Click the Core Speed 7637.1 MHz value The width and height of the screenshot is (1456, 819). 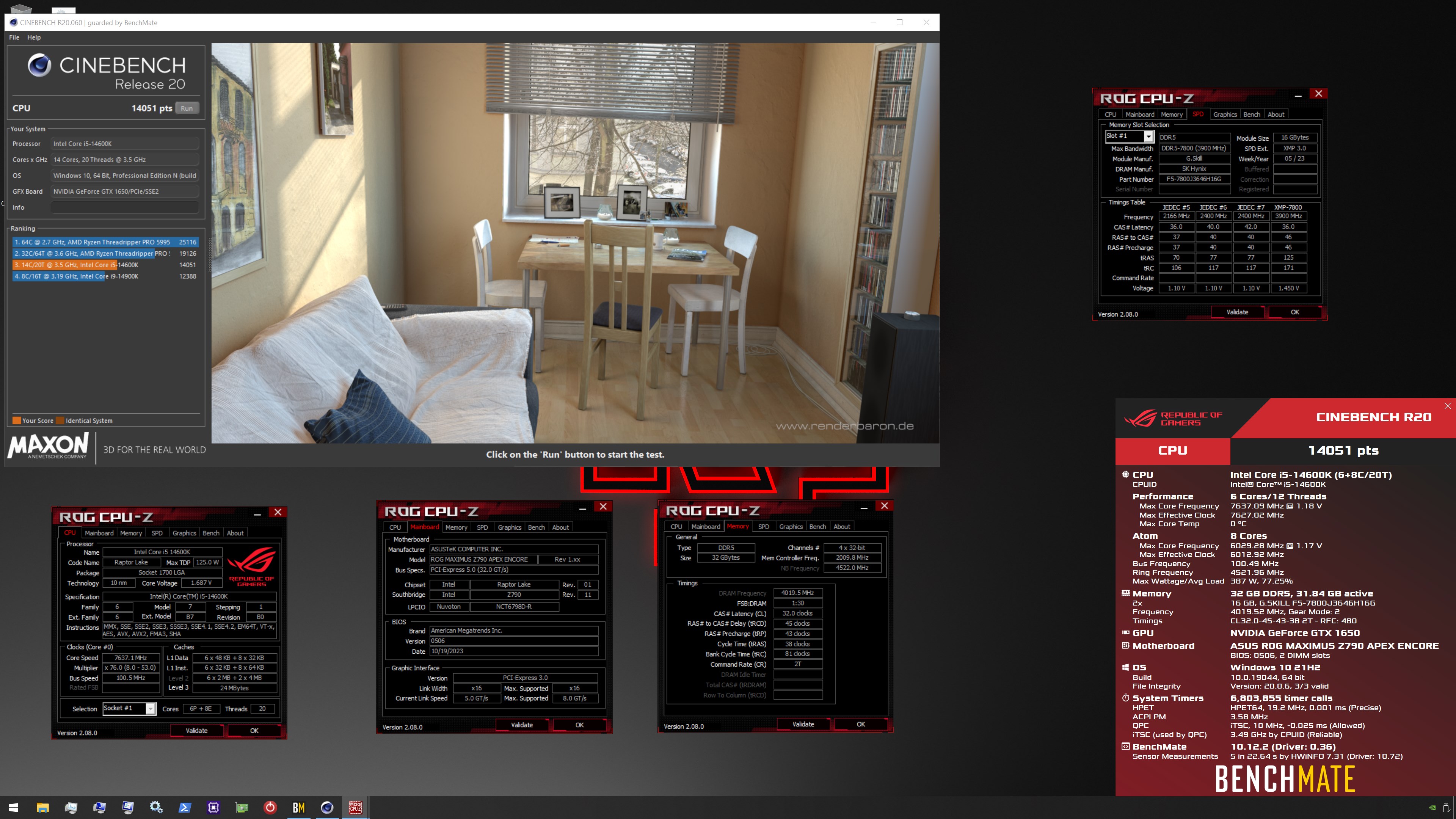click(130, 657)
